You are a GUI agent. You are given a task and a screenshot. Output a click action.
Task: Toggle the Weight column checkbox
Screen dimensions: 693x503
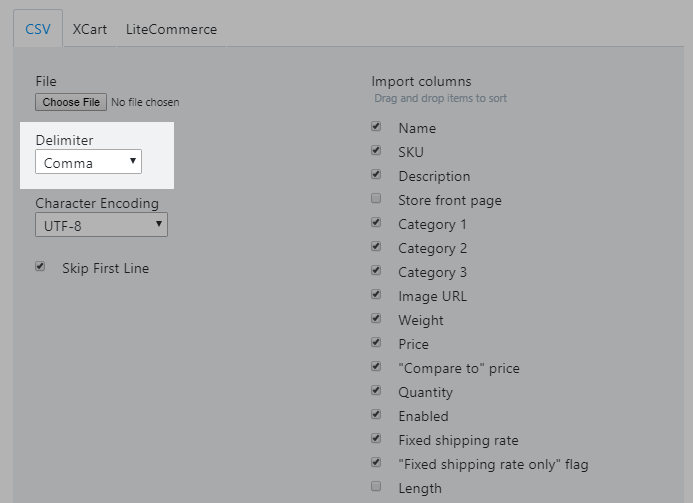click(376, 319)
